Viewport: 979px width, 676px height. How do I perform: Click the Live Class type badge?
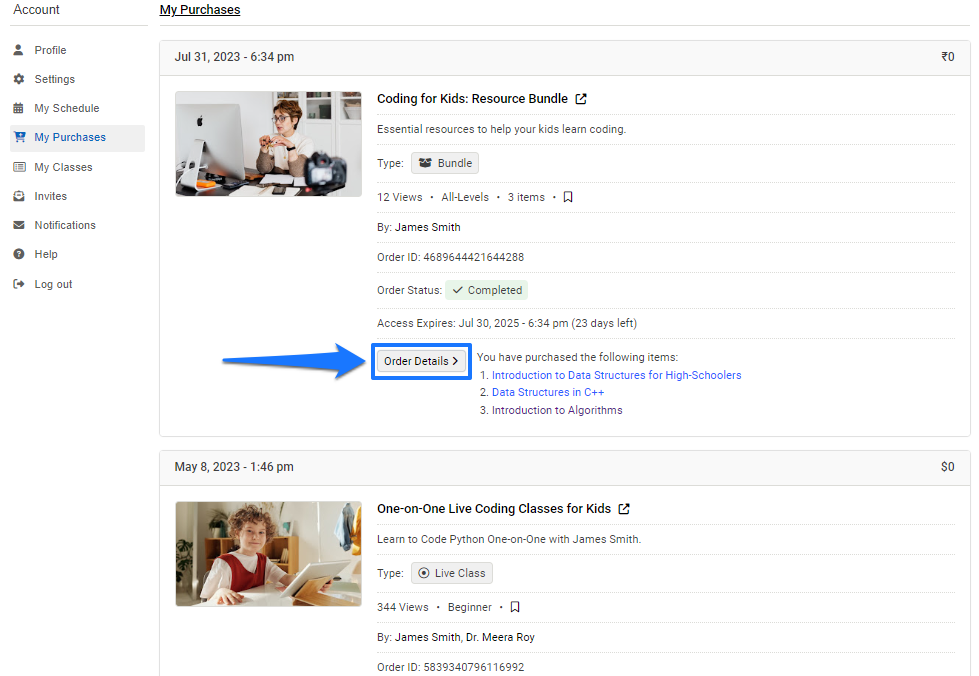point(452,573)
